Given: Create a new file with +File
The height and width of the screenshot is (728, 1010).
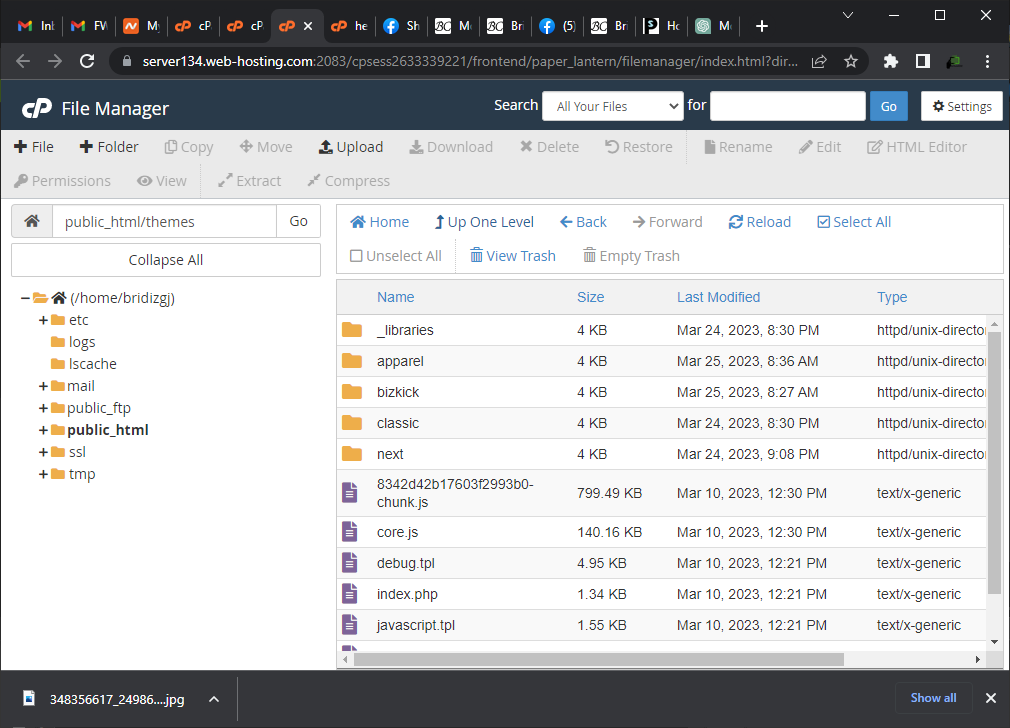Looking at the screenshot, I should pos(34,147).
